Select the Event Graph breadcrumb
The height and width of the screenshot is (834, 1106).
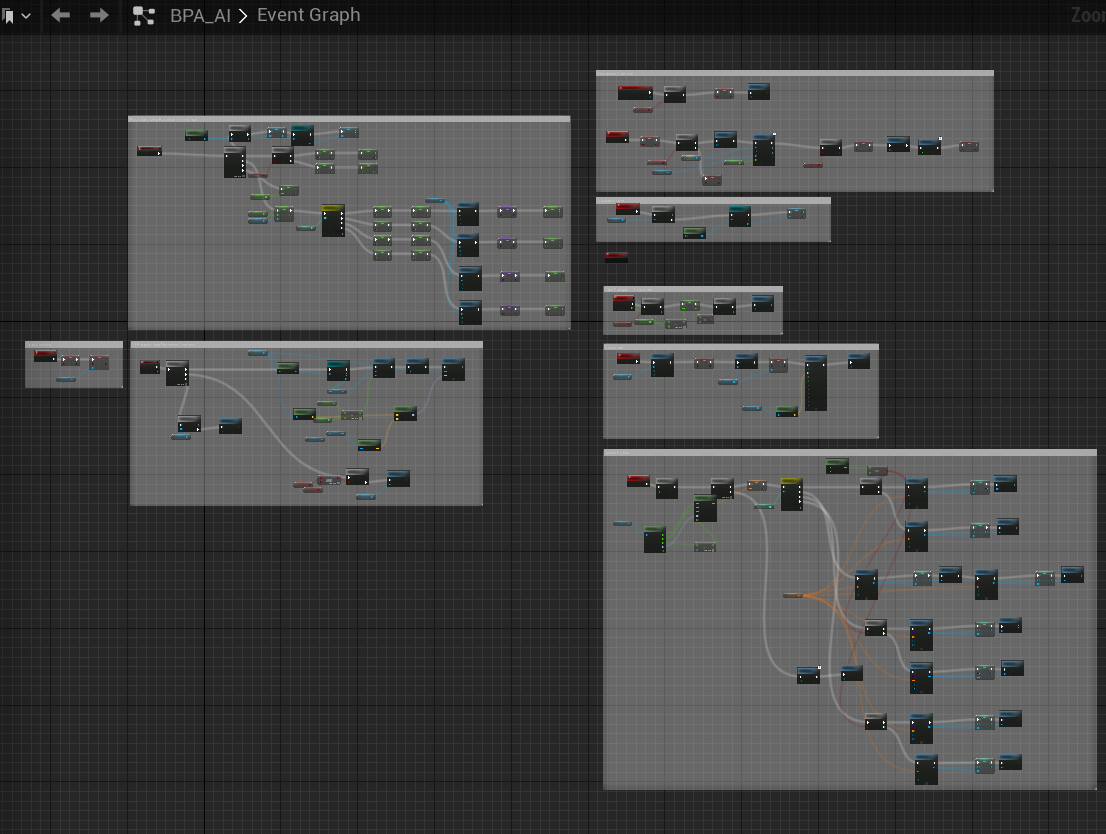click(x=308, y=15)
